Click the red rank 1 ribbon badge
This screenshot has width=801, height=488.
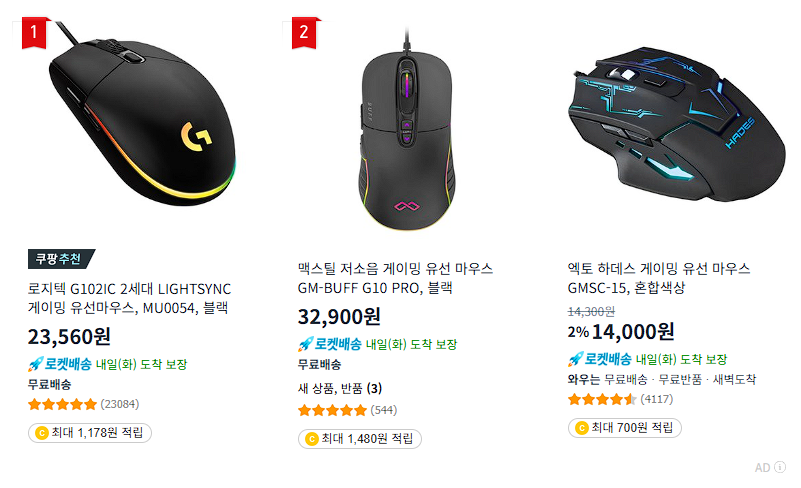coord(35,33)
